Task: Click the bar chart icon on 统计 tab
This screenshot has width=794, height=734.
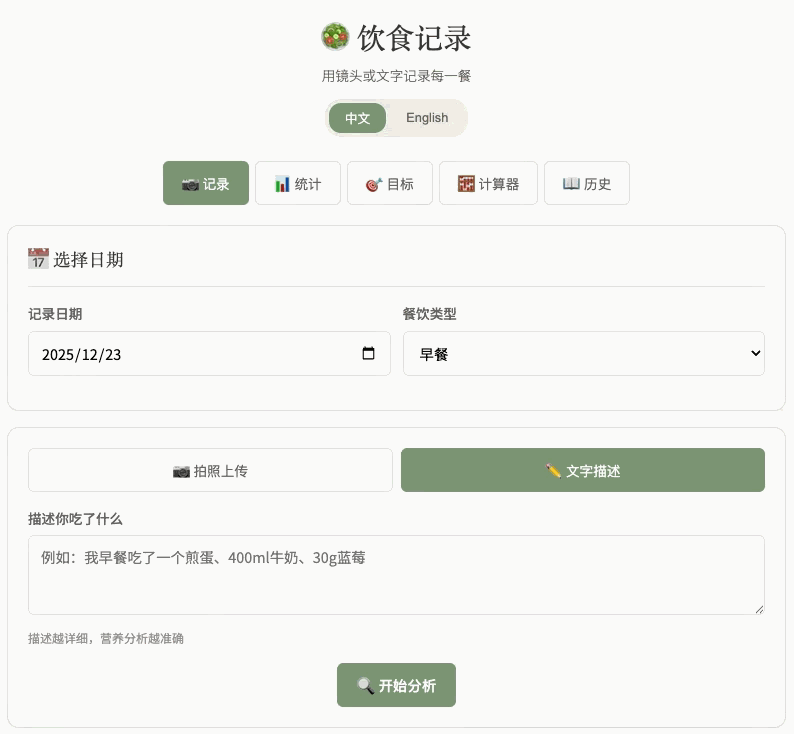Action: click(282, 184)
